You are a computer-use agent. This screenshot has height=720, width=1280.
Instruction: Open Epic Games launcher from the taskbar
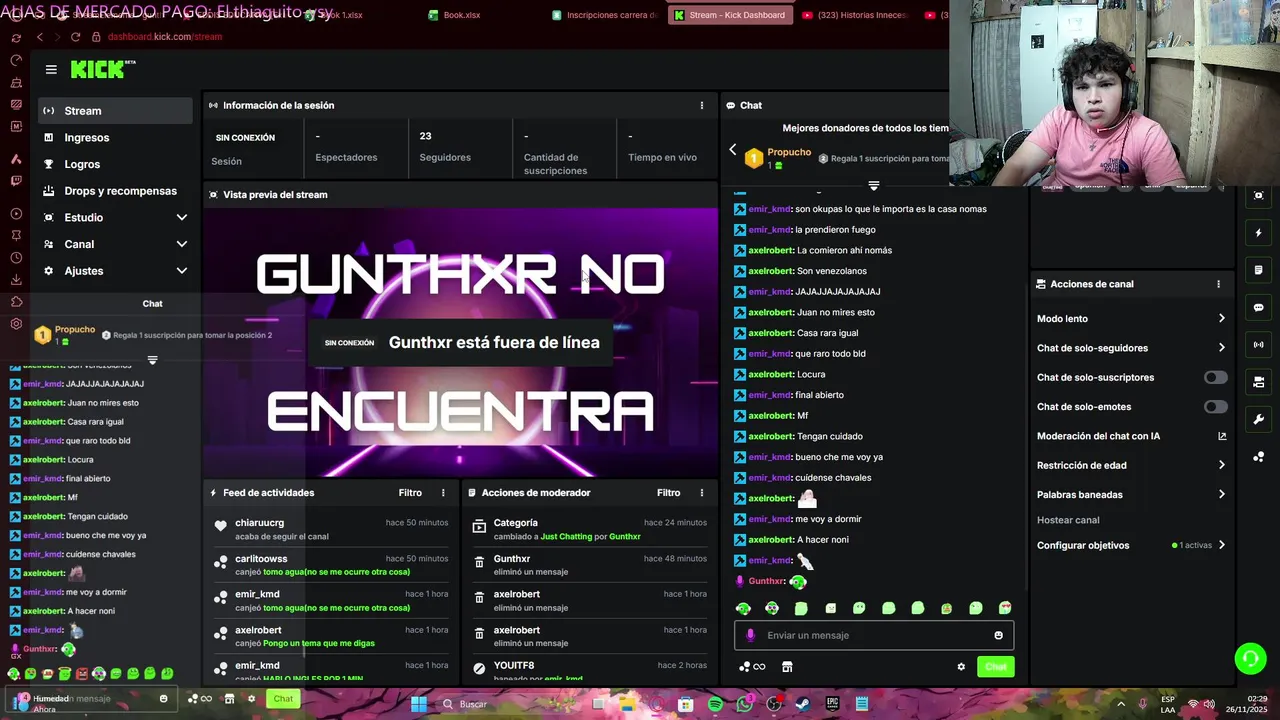coord(832,704)
